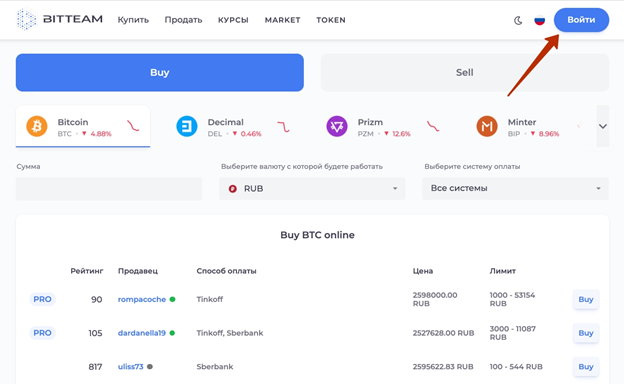Toggle dark mode moon icon
The image size is (624, 384).
[518, 20]
